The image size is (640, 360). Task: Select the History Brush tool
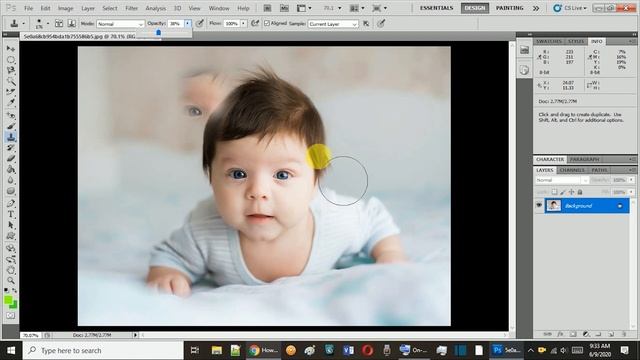click(11, 148)
